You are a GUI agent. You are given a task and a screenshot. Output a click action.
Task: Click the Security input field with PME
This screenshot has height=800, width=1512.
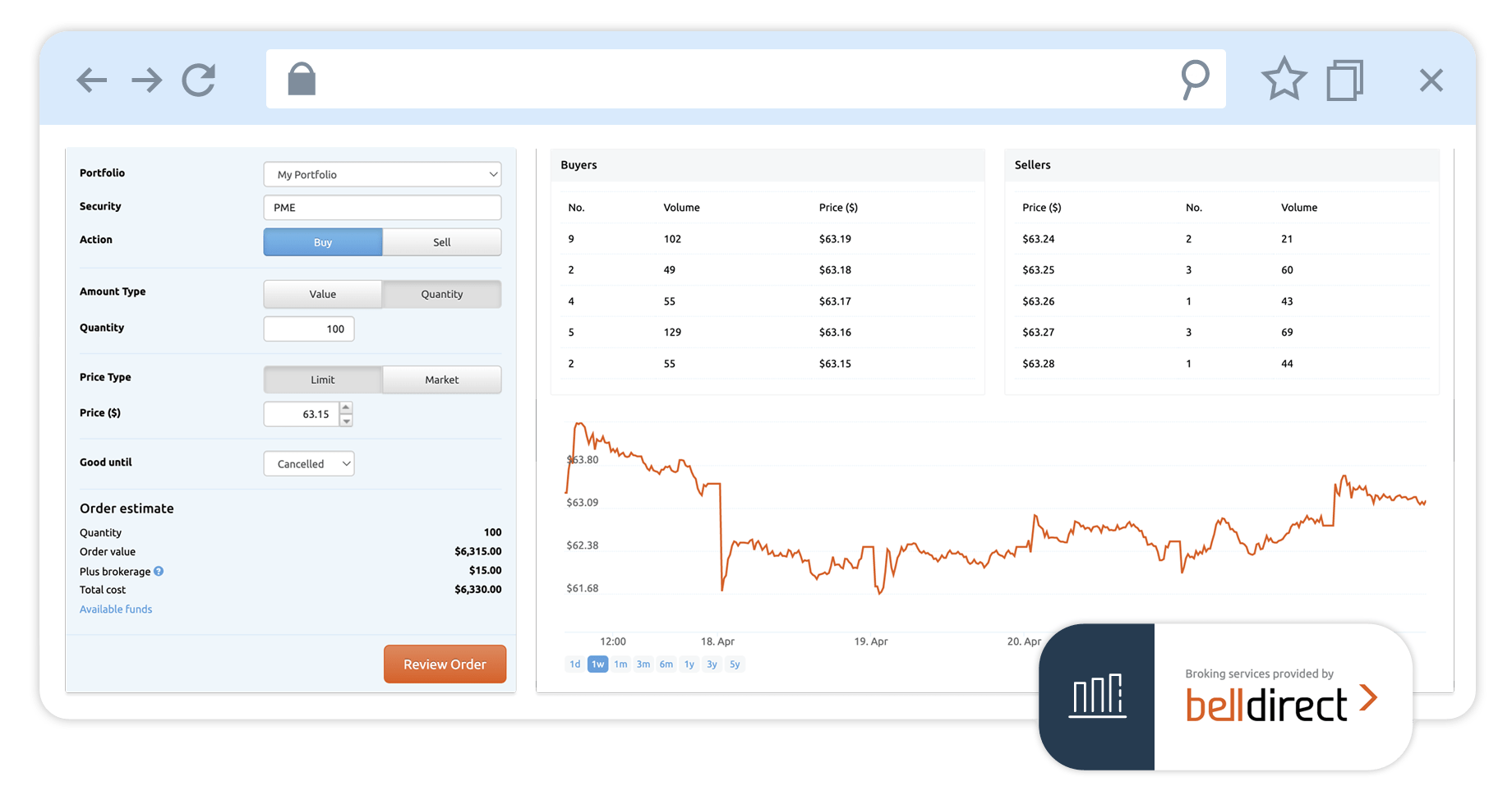[x=382, y=208]
